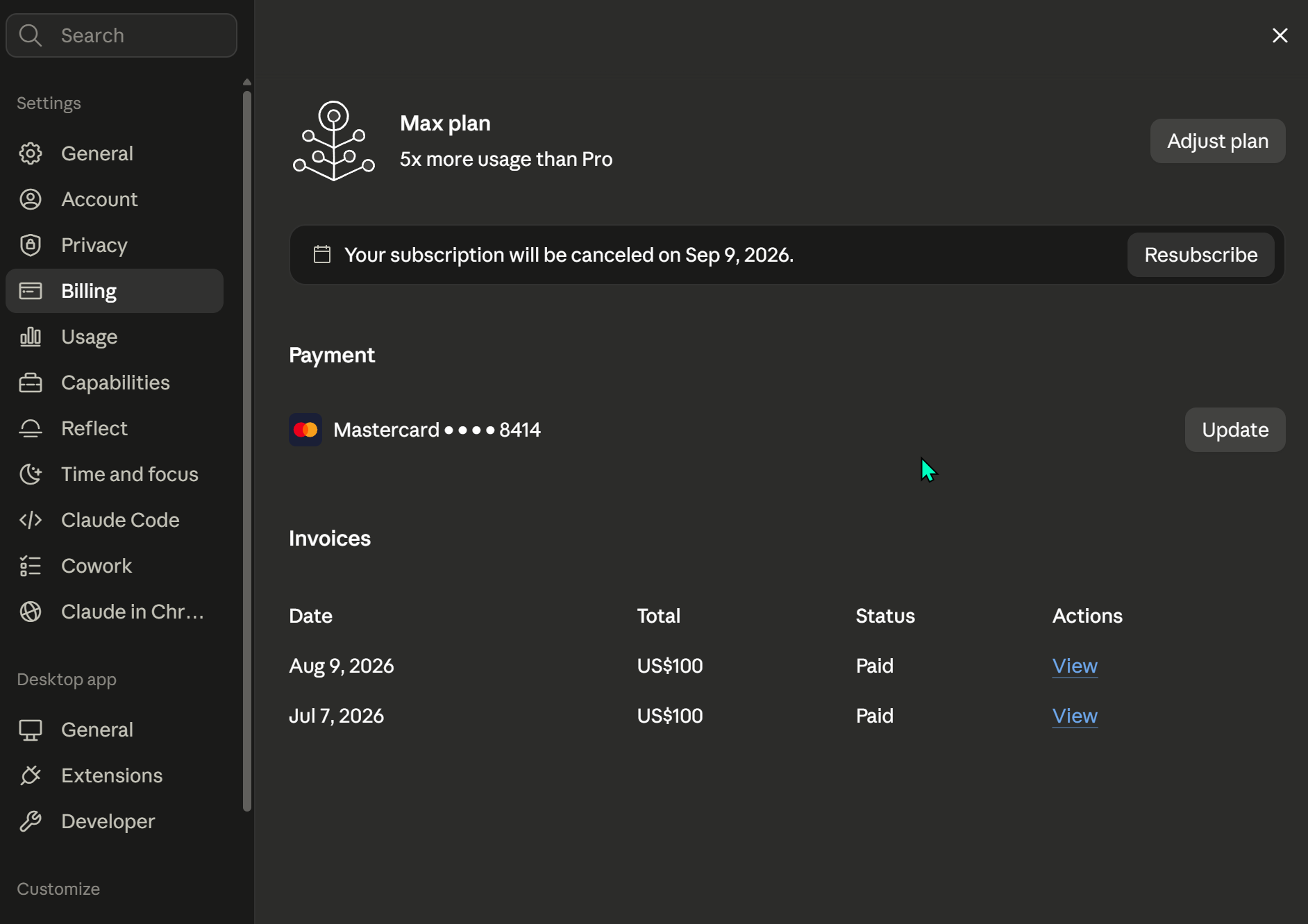This screenshot has width=1308, height=924.
Task: Click the sidebar vertical scrollbar
Action: tap(247, 450)
